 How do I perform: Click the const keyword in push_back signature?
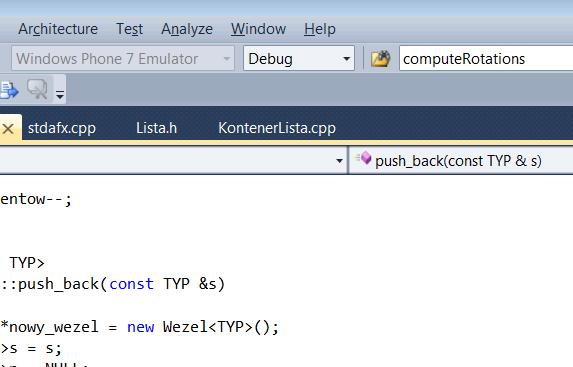pyautogui.click(x=132, y=284)
